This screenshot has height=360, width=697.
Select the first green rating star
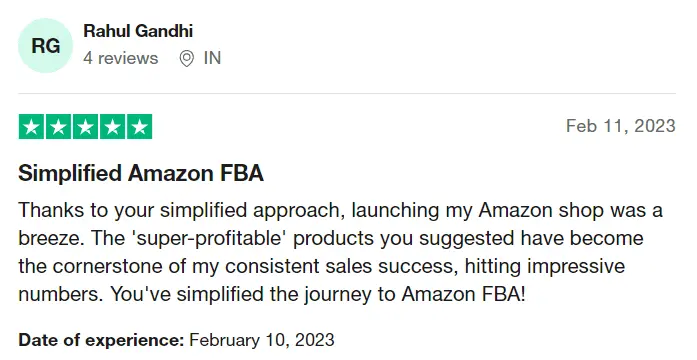[x=31, y=127]
